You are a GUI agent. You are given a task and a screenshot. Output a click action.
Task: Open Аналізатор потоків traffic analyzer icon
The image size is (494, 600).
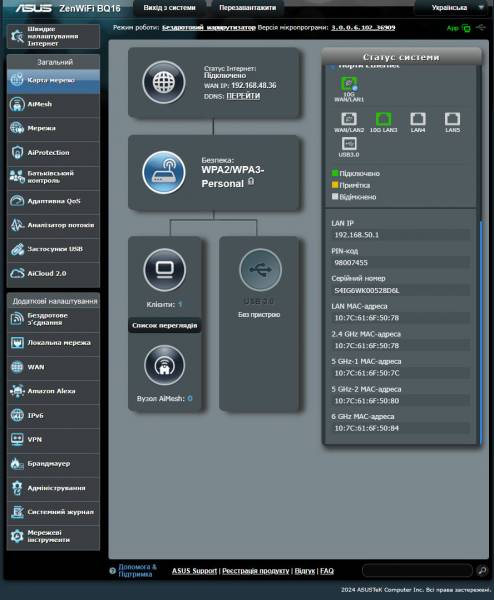17,225
